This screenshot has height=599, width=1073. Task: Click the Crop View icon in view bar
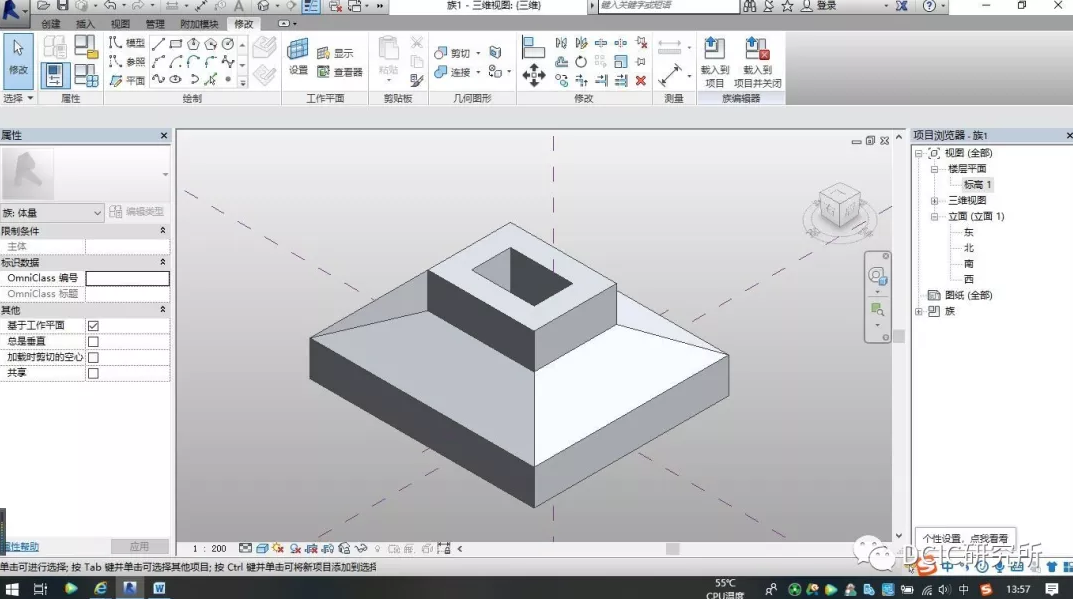tap(311, 548)
